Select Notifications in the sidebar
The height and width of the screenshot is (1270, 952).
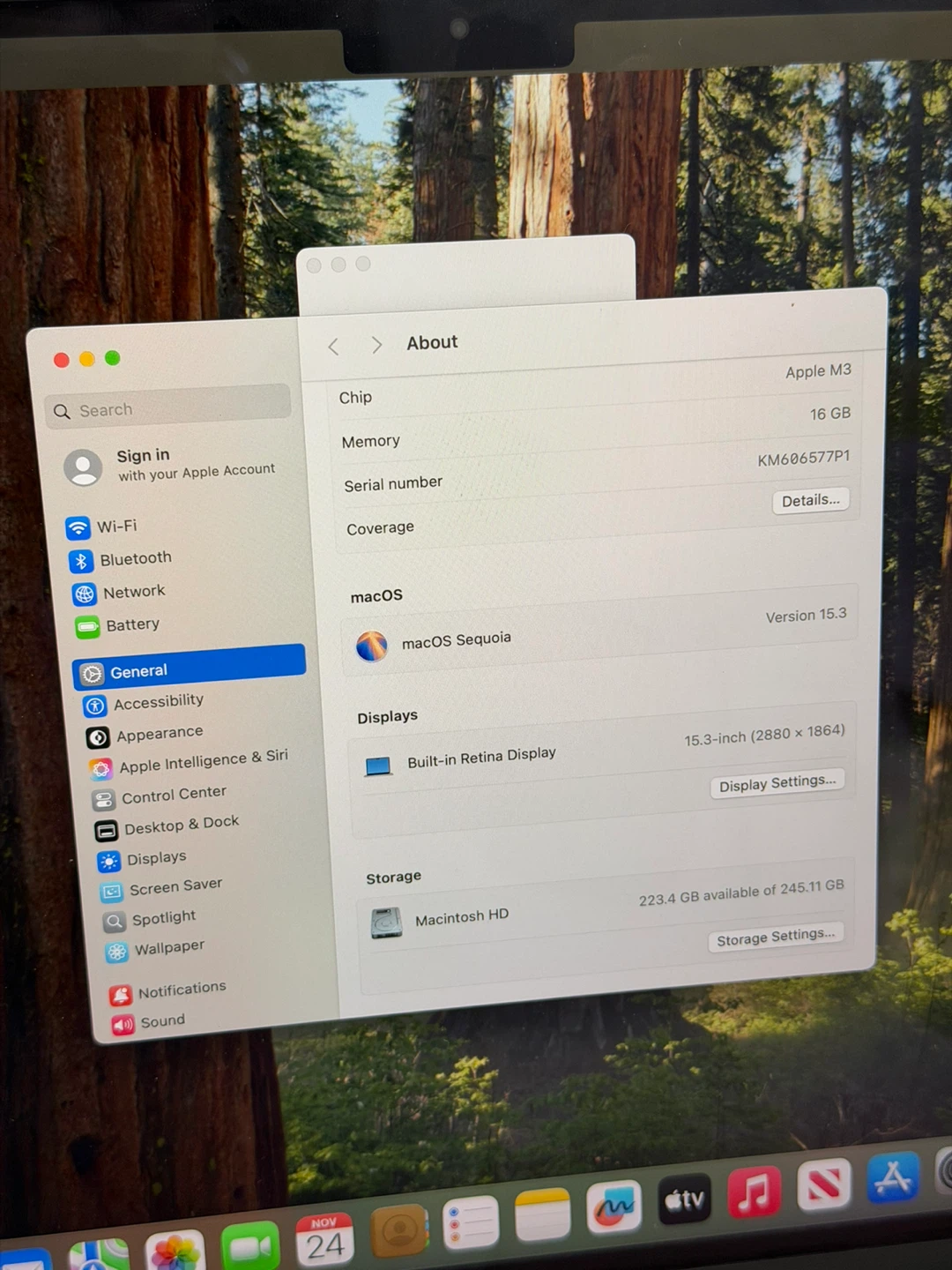click(168, 991)
